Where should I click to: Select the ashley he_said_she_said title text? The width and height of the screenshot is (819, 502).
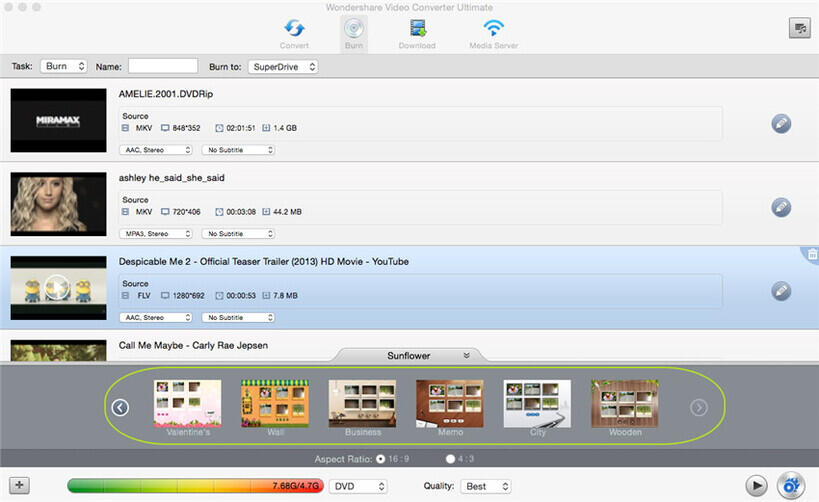[x=171, y=178]
